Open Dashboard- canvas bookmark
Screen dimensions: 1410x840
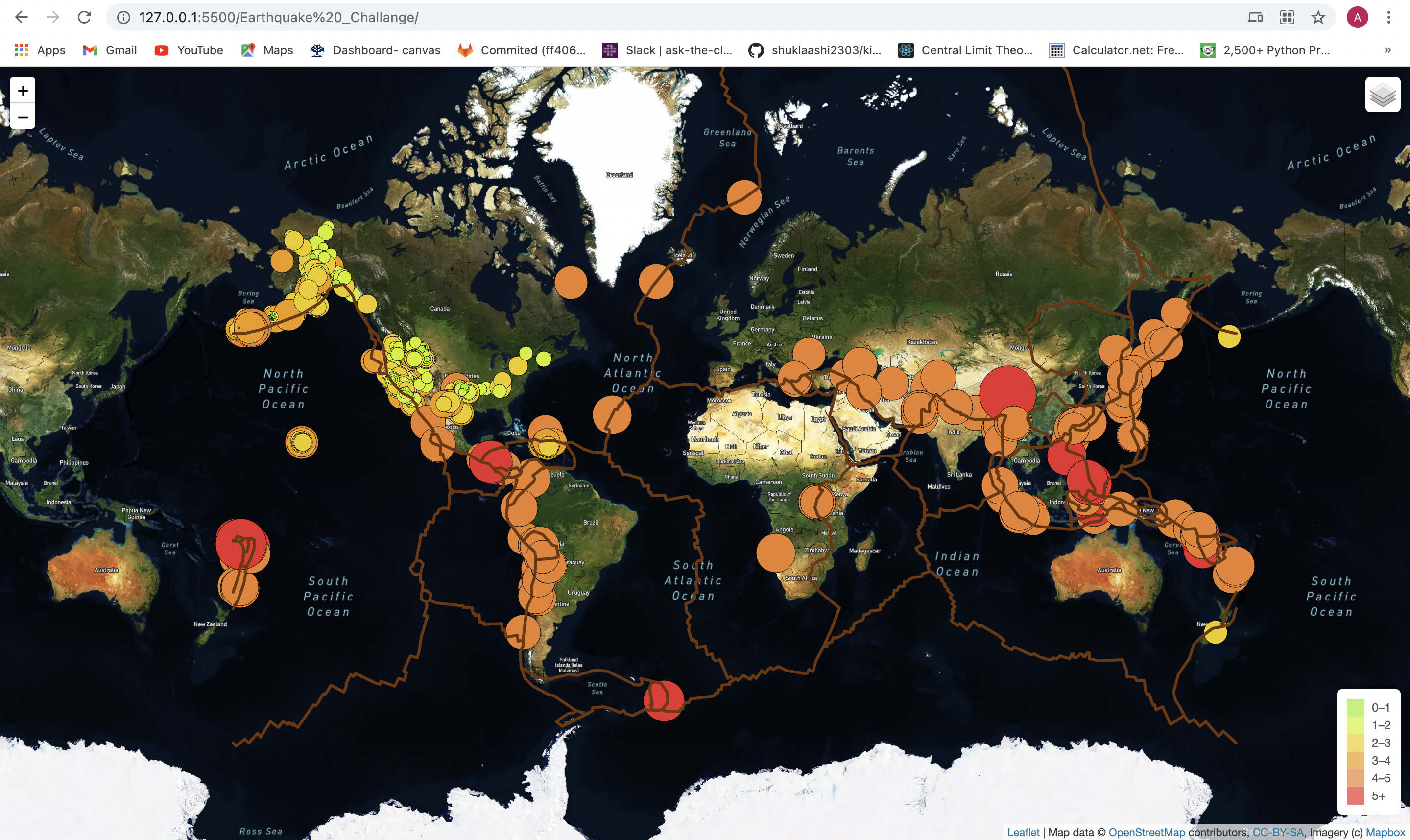[x=375, y=50]
